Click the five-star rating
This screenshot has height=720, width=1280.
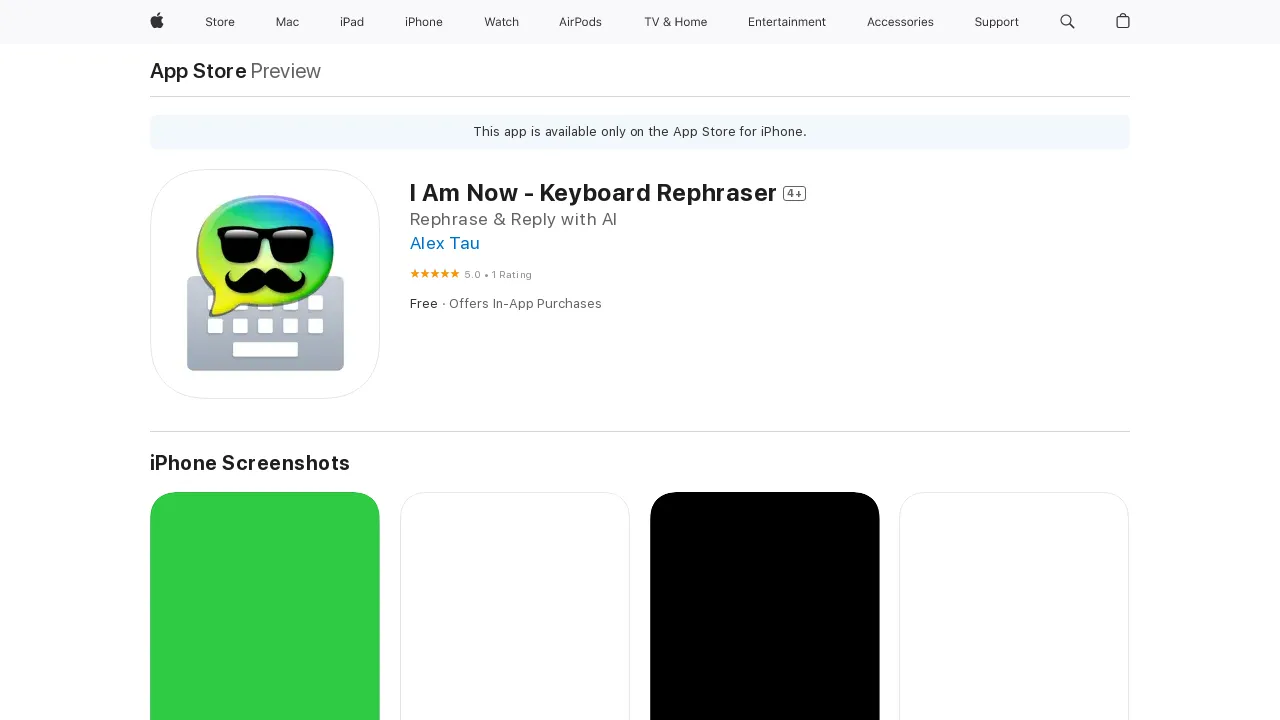(435, 274)
